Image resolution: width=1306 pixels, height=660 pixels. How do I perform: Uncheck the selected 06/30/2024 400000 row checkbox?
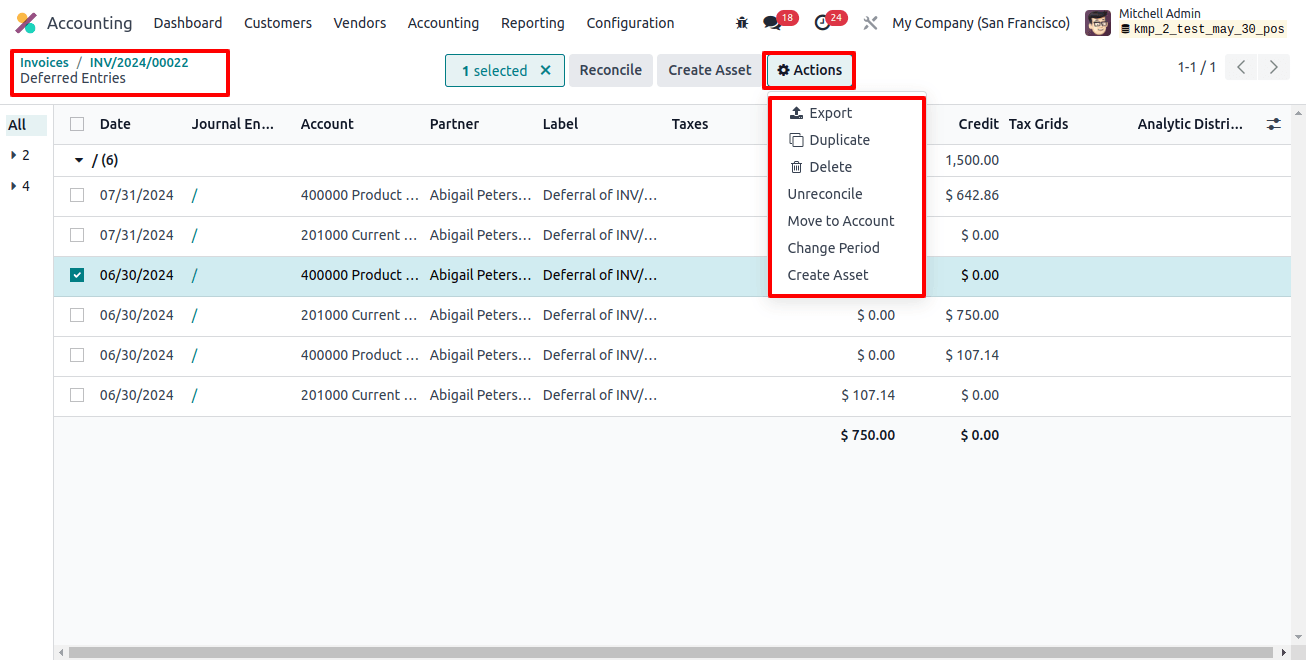click(77, 275)
